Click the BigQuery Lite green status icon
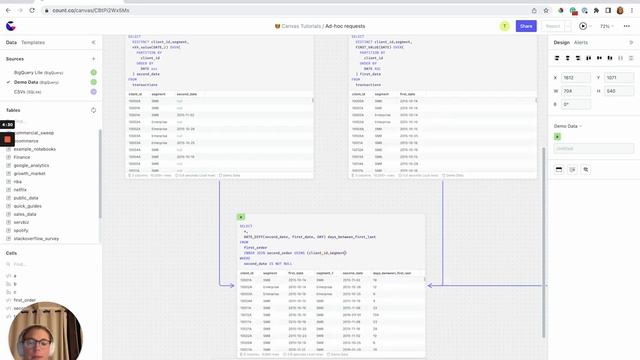The height and width of the screenshot is (360, 640). (x=93, y=73)
